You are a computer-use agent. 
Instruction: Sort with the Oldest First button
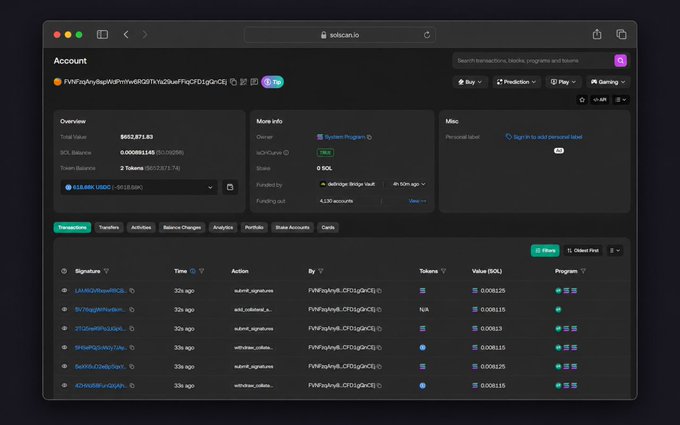click(582, 251)
